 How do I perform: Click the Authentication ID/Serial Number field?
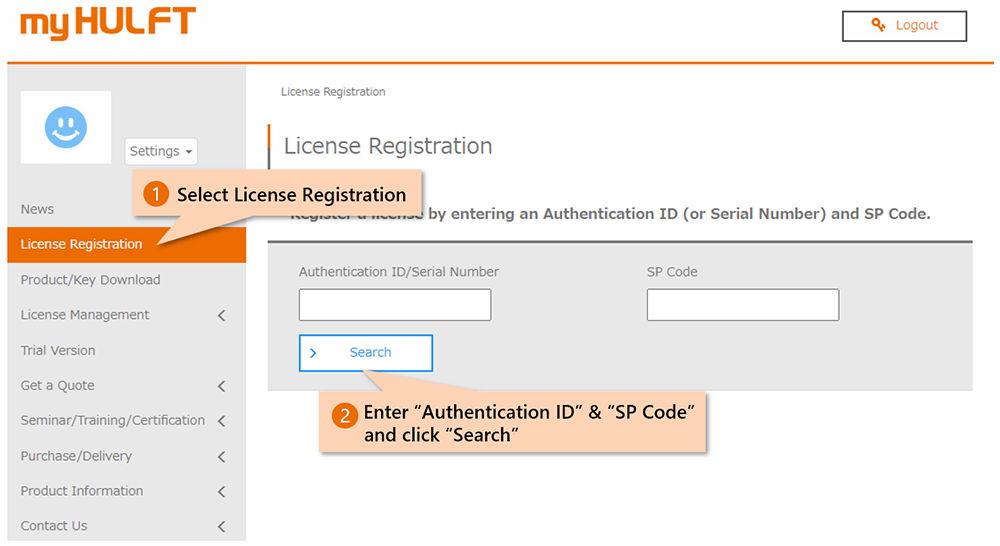pos(395,305)
